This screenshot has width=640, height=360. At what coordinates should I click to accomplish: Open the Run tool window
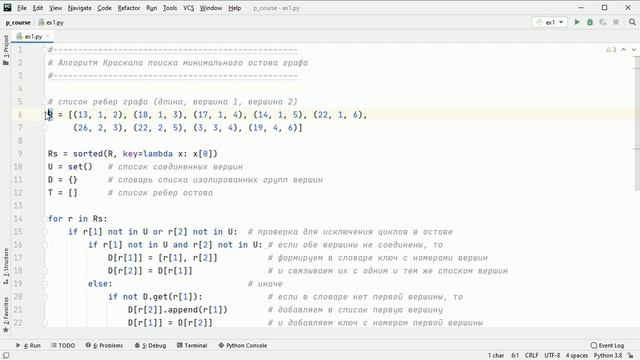(x=28, y=345)
